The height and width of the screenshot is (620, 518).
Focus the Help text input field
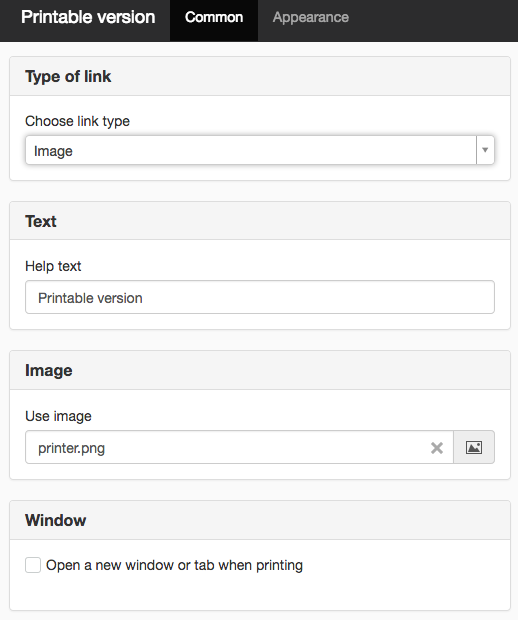[x=260, y=297]
